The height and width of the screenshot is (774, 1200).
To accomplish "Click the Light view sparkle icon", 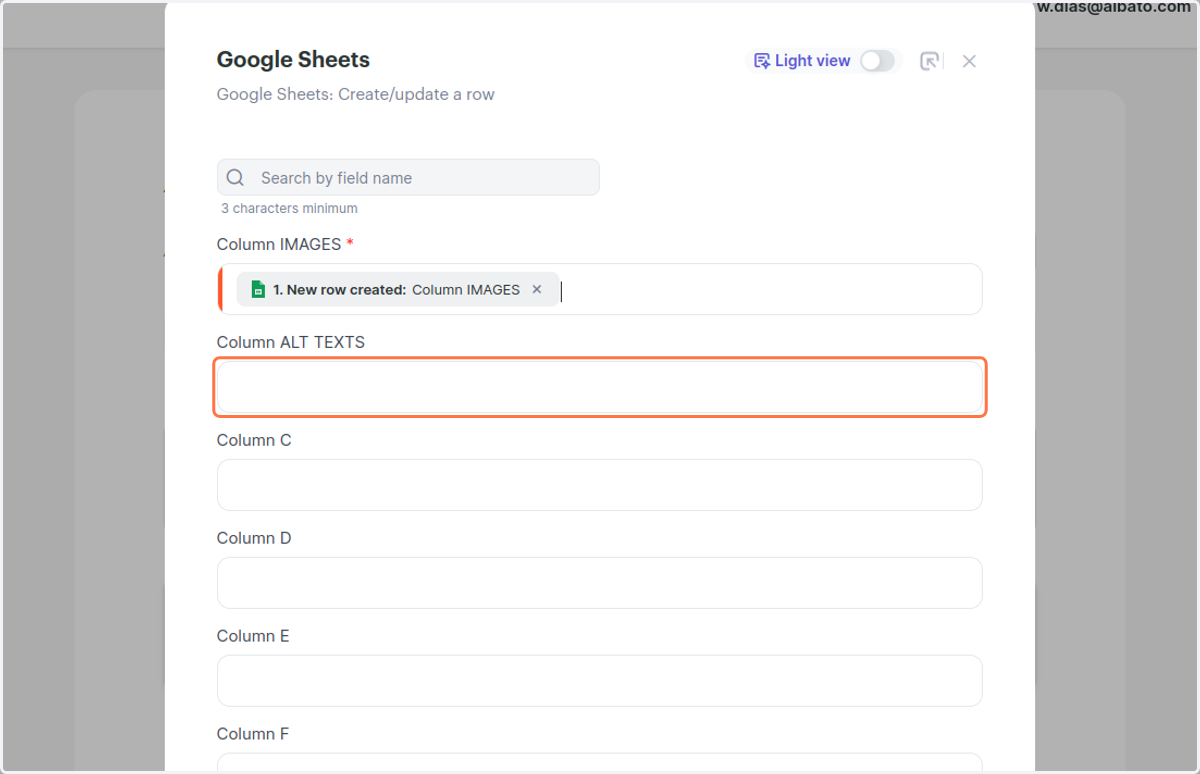I will [762, 61].
